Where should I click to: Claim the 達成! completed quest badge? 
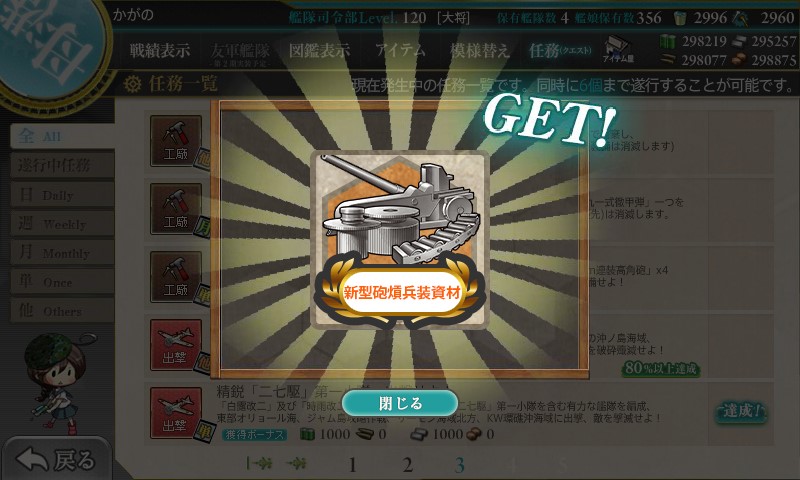(741, 411)
